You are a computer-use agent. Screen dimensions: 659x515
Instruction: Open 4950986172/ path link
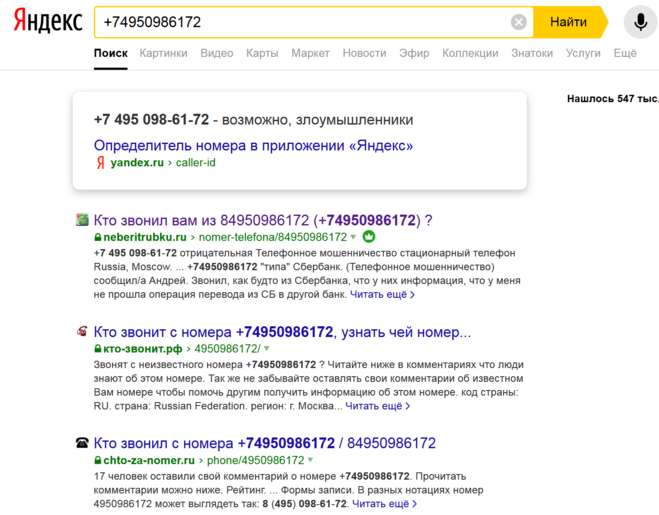coord(227,349)
